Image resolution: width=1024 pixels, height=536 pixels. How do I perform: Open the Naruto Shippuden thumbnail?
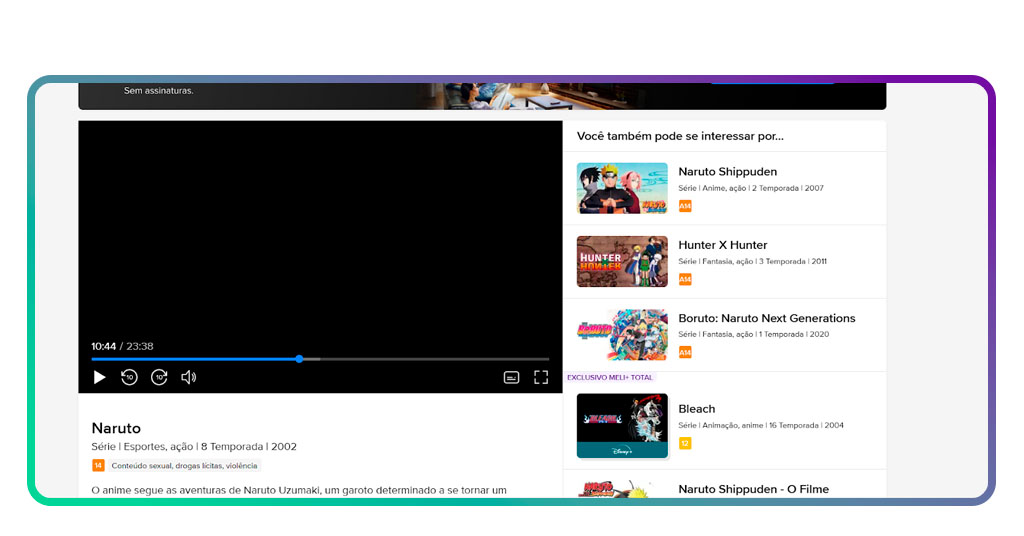622,188
